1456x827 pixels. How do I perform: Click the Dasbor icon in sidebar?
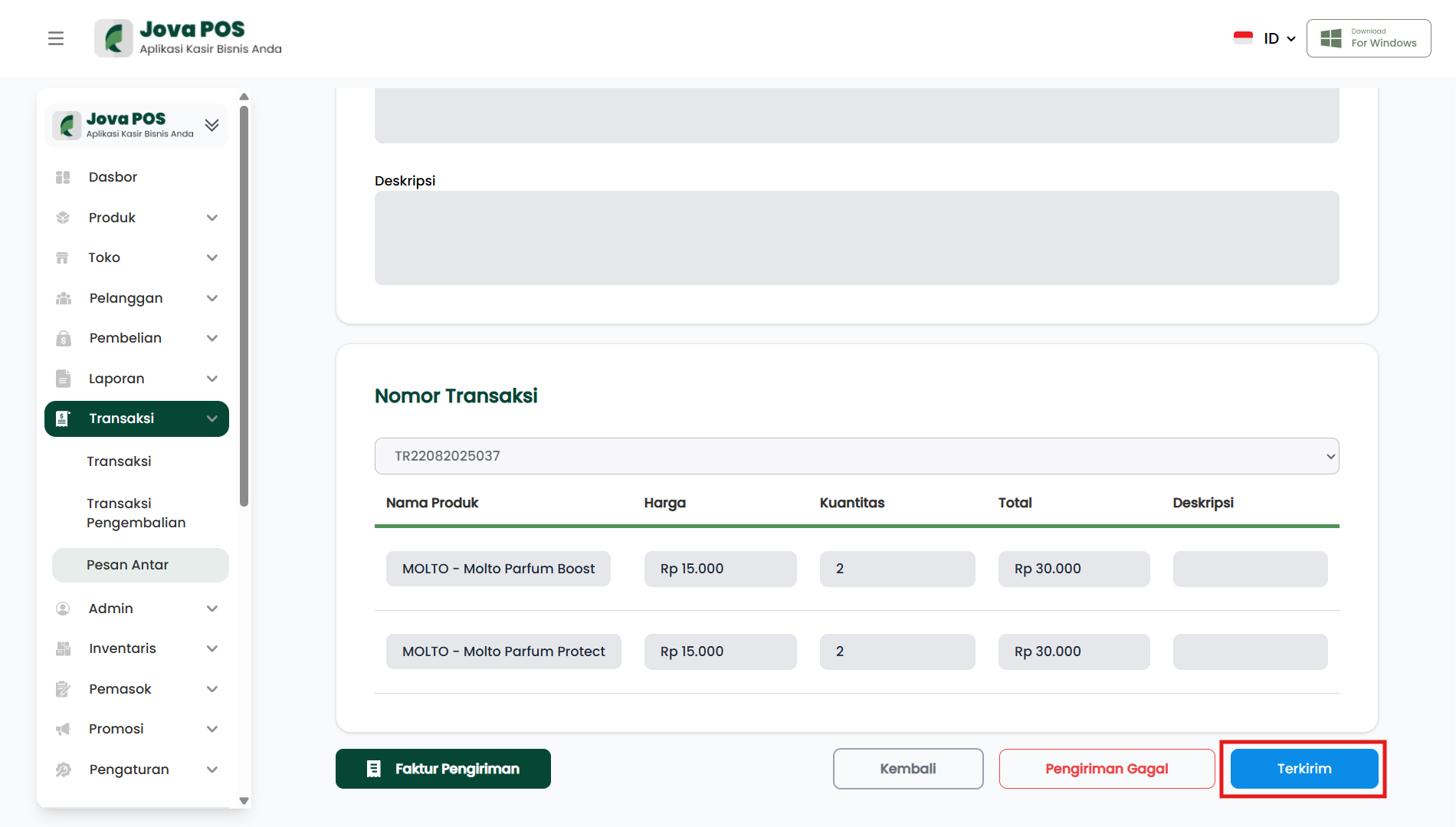pyautogui.click(x=63, y=177)
